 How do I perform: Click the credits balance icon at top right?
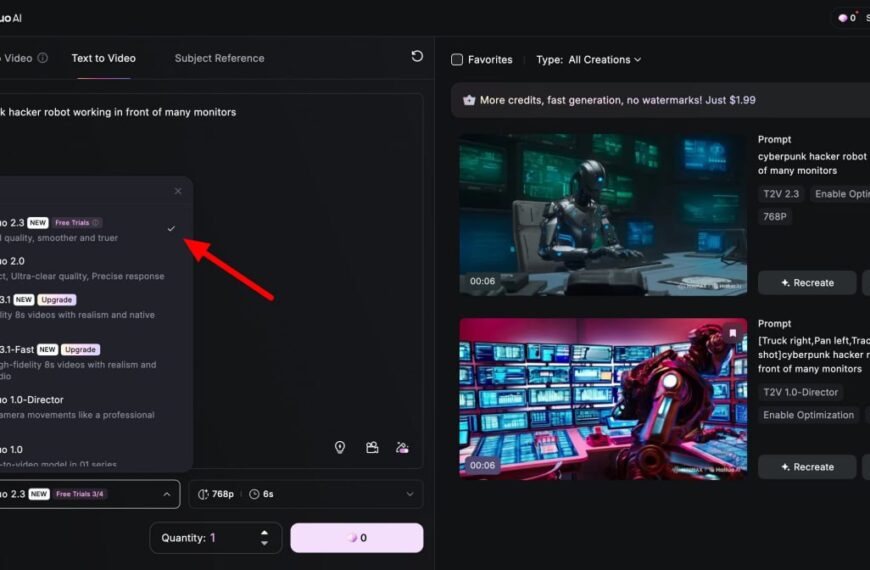(x=845, y=18)
